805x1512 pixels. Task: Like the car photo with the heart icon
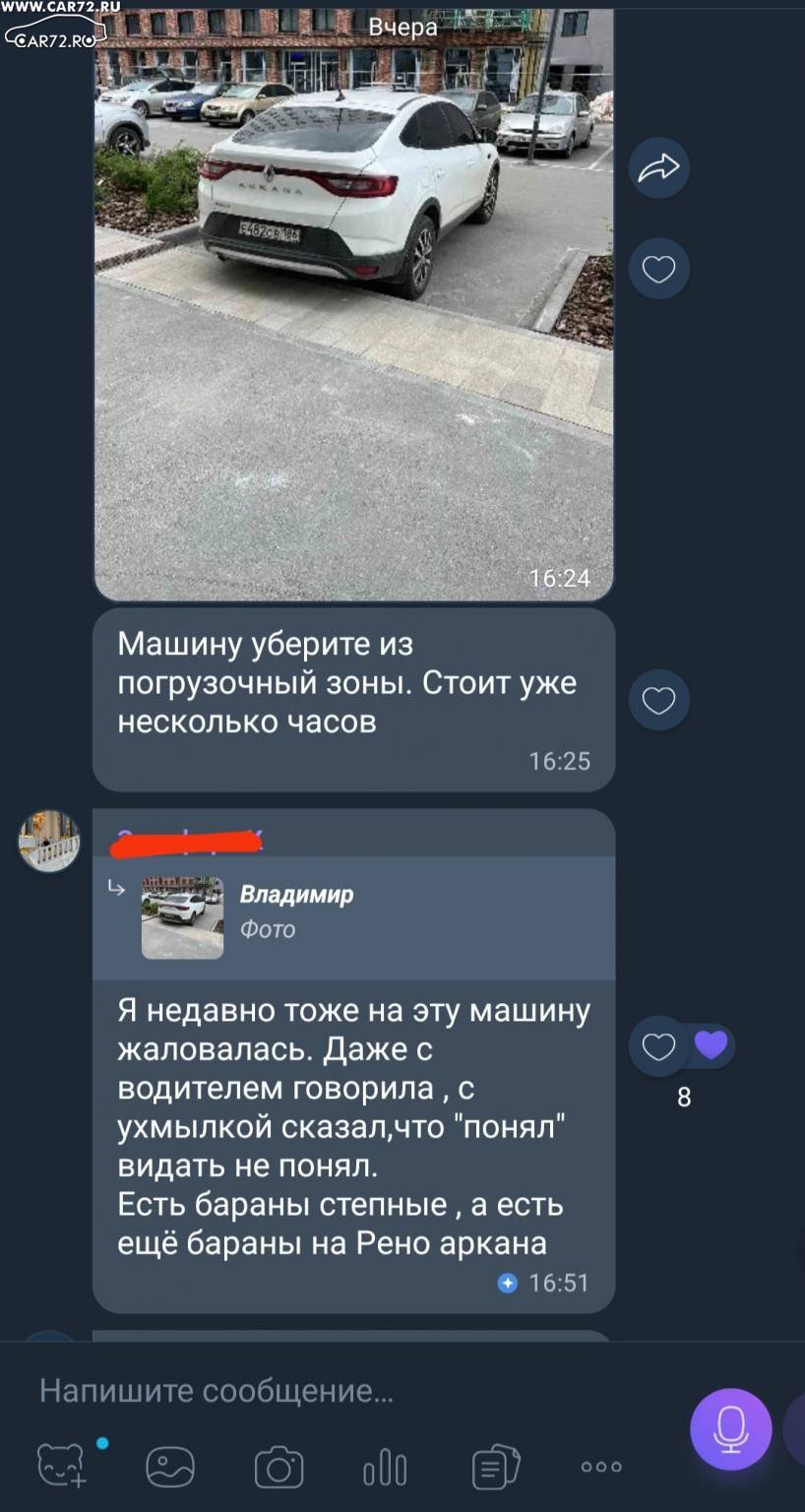pos(658,269)
